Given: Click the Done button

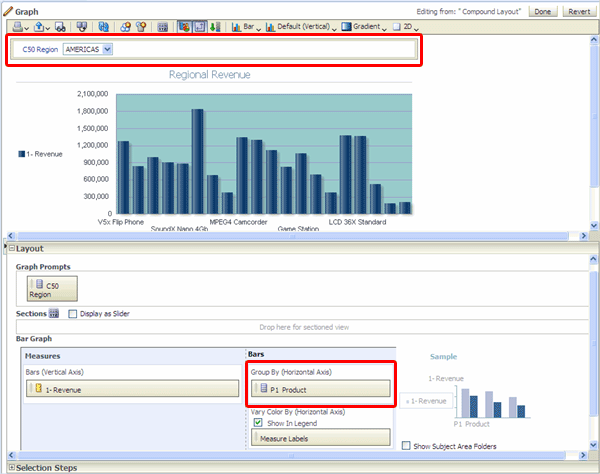Looking at the screenshot, I should (543, 11).
